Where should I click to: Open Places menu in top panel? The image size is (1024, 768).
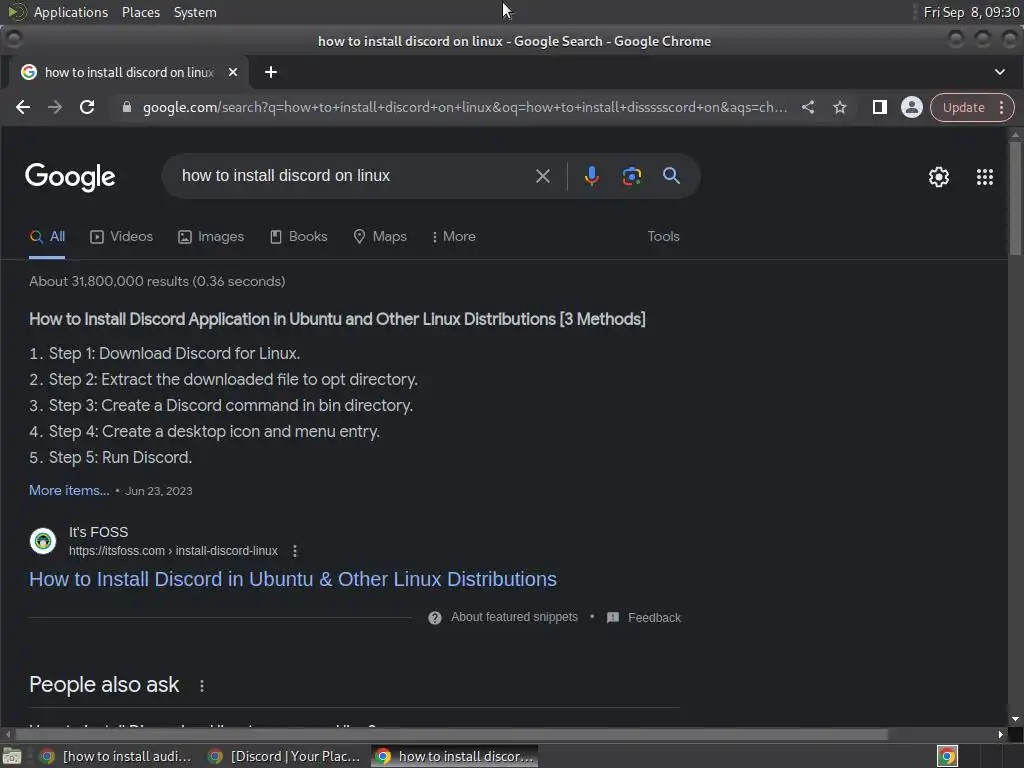(x=141, y=12)
